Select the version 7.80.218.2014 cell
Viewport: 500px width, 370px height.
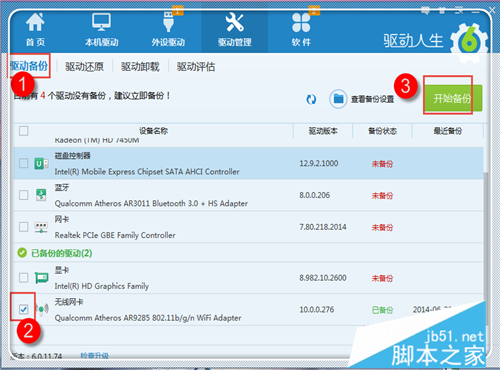(323, 227)
